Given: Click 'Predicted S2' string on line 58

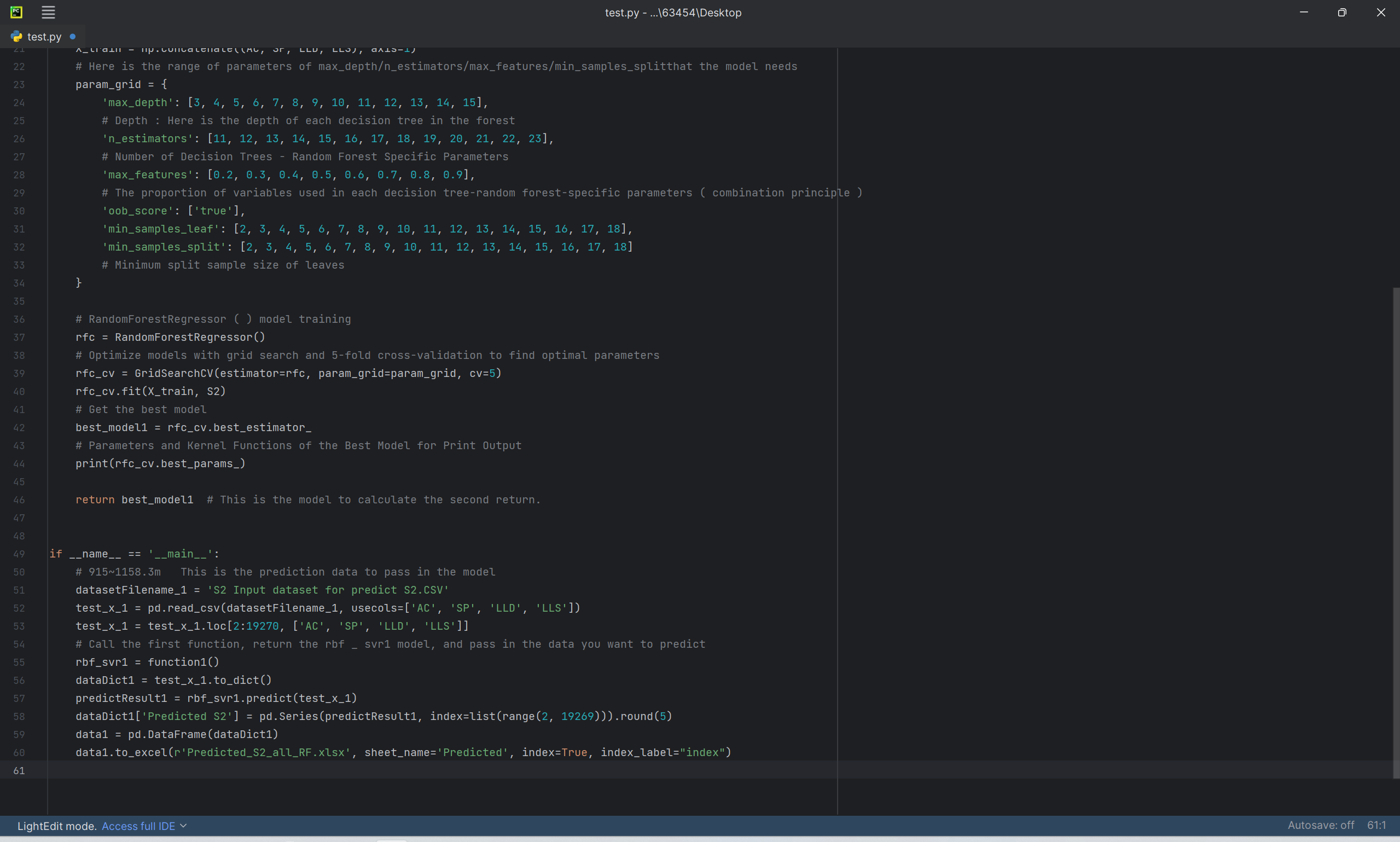Looking at the screenshot, I should coord(187,717).
